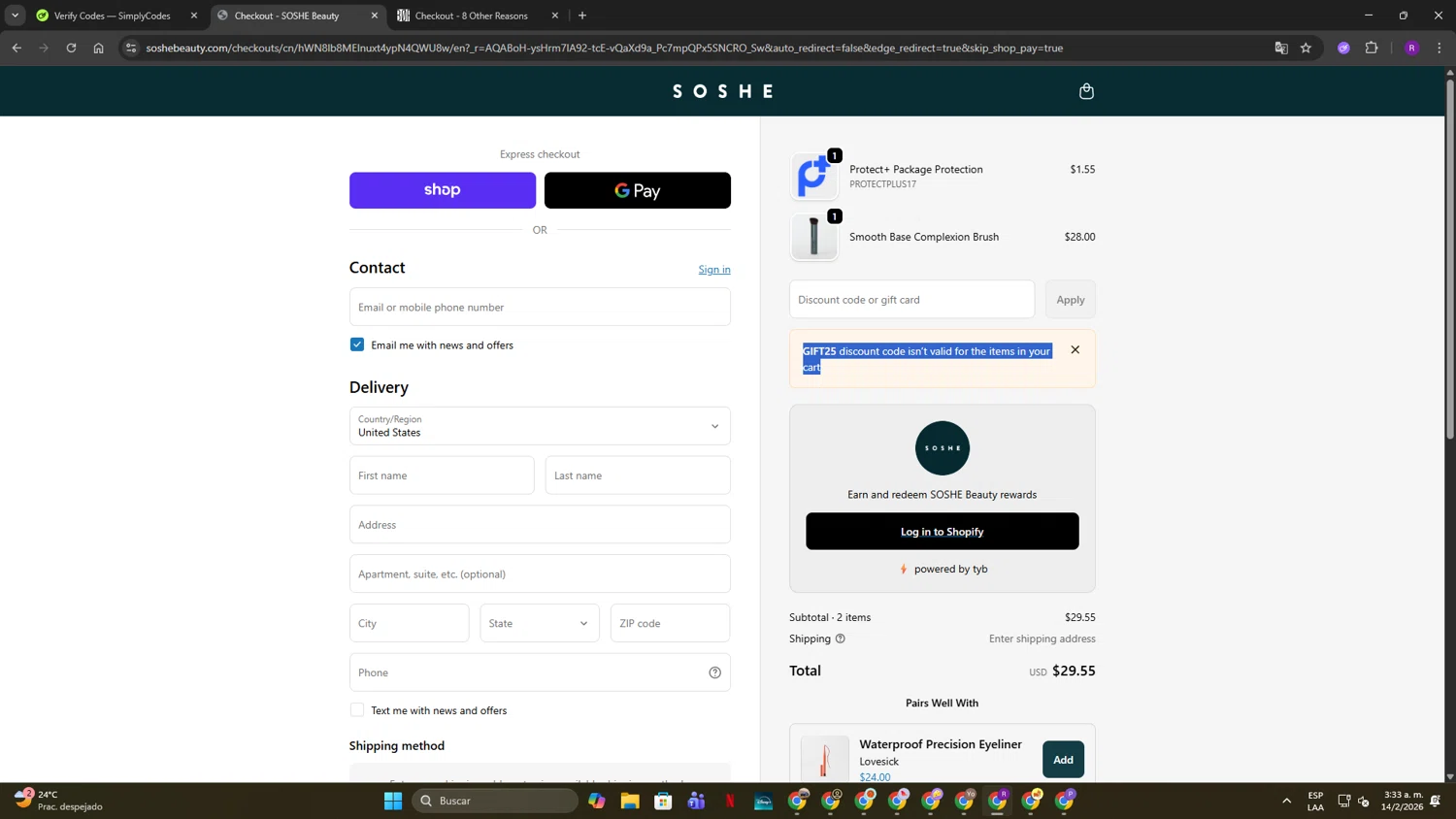
Task: Switch to Checkout - 8 Other Reasons tab
Action: 471,16
